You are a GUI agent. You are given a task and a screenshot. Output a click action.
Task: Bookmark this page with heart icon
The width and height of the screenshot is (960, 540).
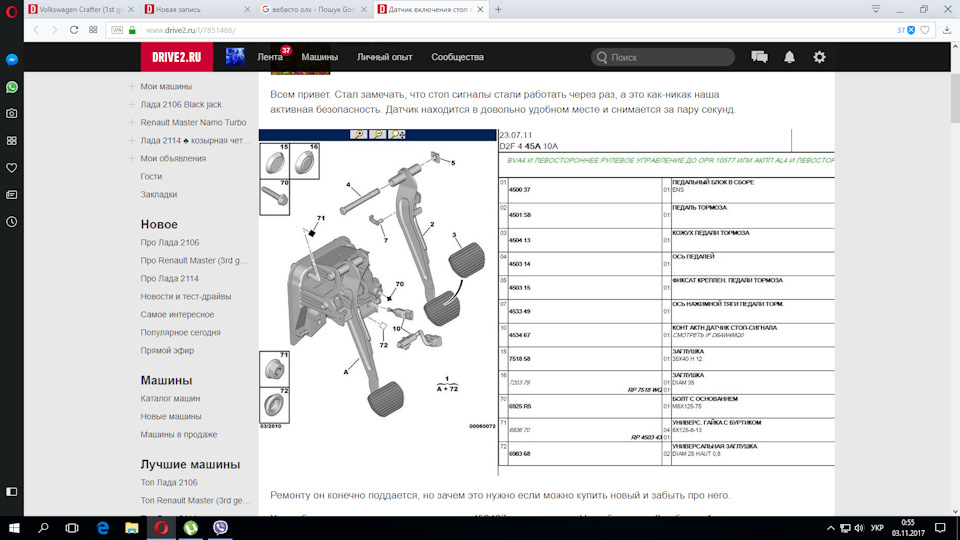coord(925,30)
